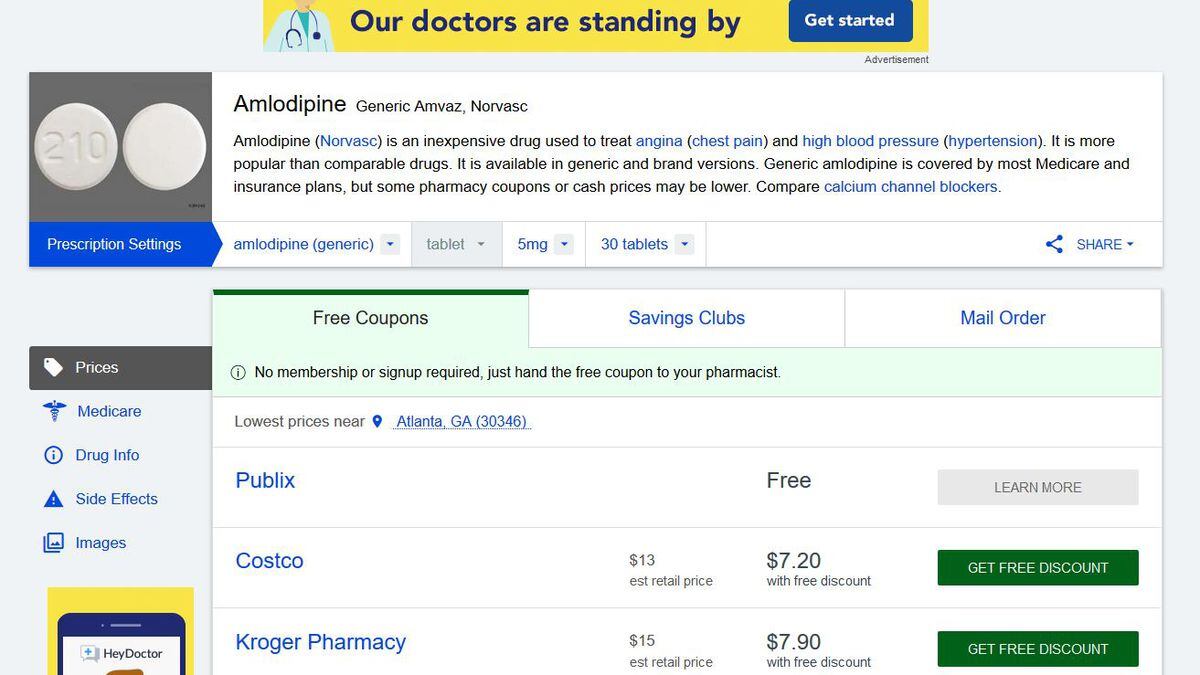Click the Side Effects warning triangle icon
The height and width of the screenshot is (675, 1200).
(54, 499)
